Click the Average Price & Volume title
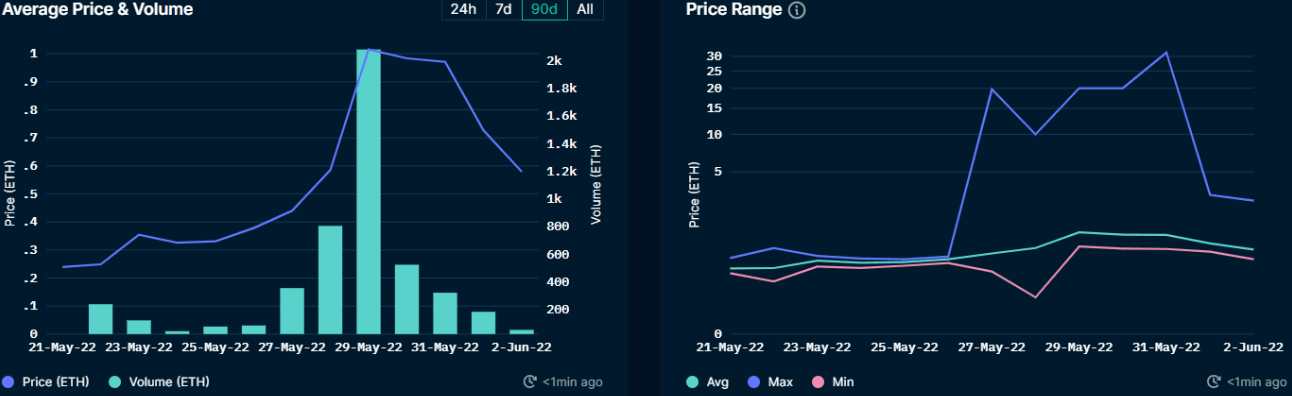The height and width of the screenshot is (396, 1292). 97,9
